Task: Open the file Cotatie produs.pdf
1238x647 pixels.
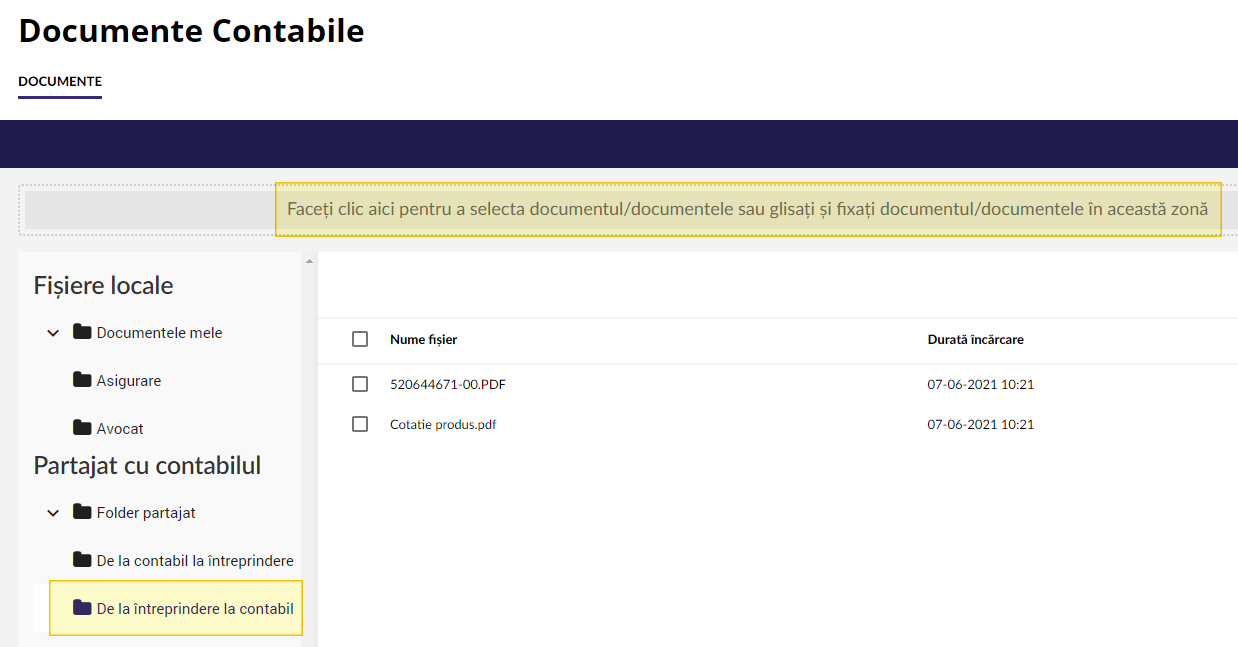Action: tap(443, 424)
